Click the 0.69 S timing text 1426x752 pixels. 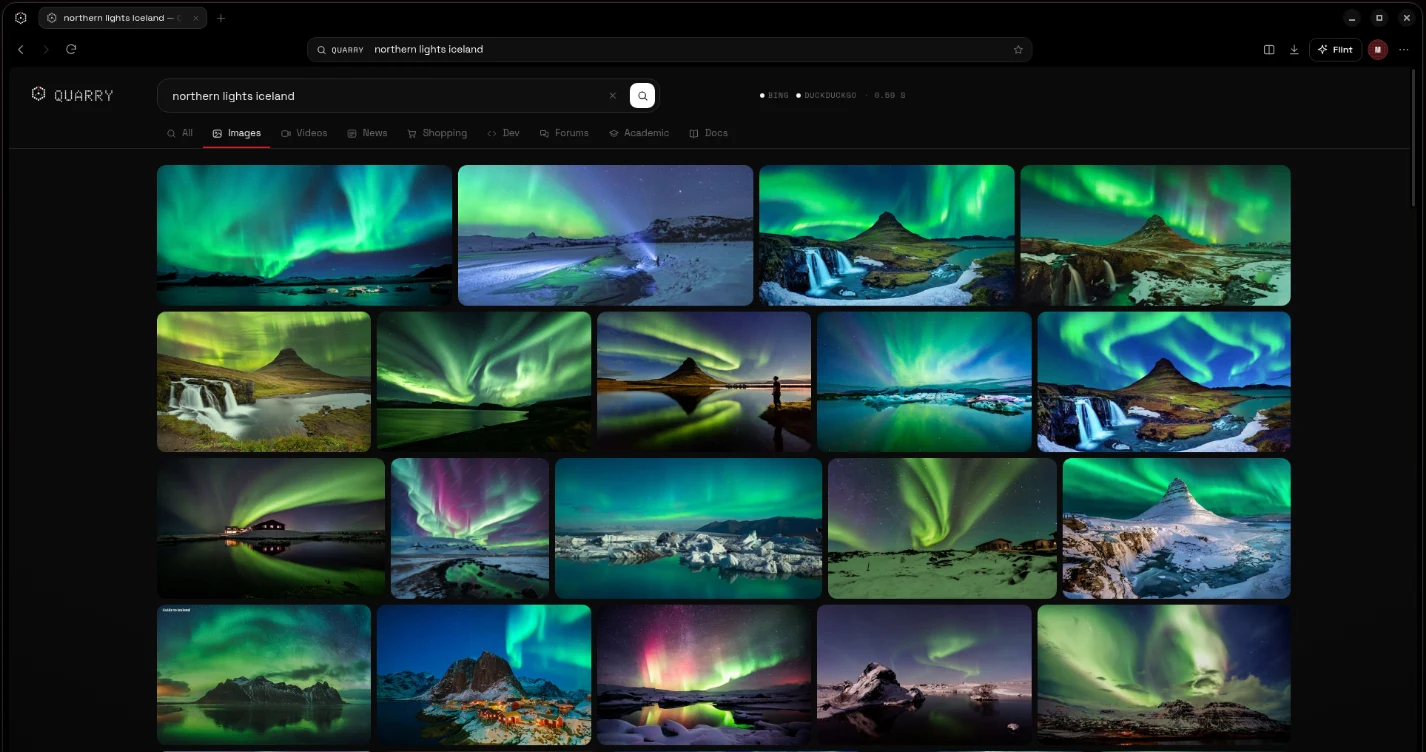pos(889,96)
